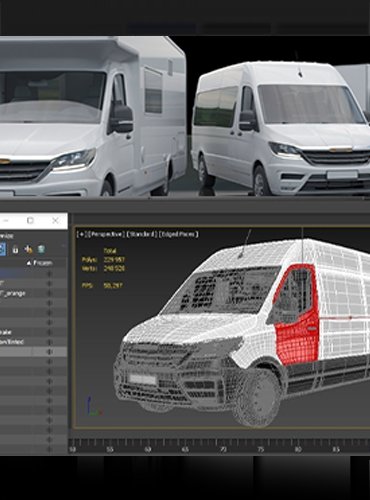Click the lock icon in explorer toolbar
This screenshot has width=370, height=500.
pyautogui.click(x=15, y=249)
